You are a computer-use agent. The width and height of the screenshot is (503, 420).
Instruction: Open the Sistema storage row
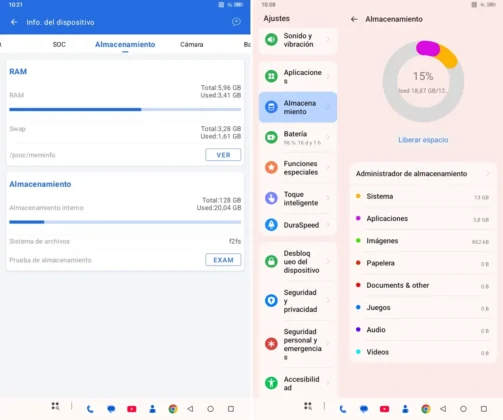coord(423,196)
